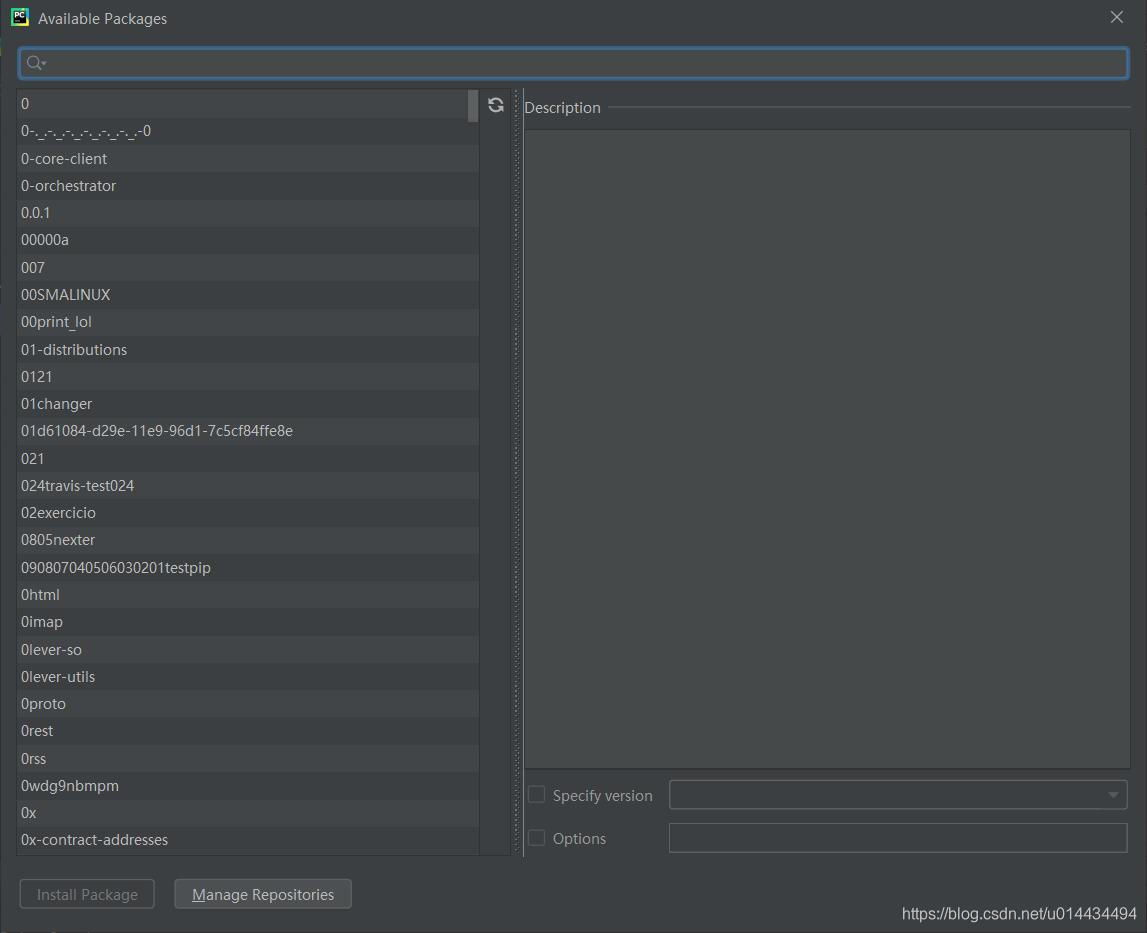Image resolution: width=1147 pixels, height=933 pixels.
Task: Select the 02exercicio package
Action: 248,513
